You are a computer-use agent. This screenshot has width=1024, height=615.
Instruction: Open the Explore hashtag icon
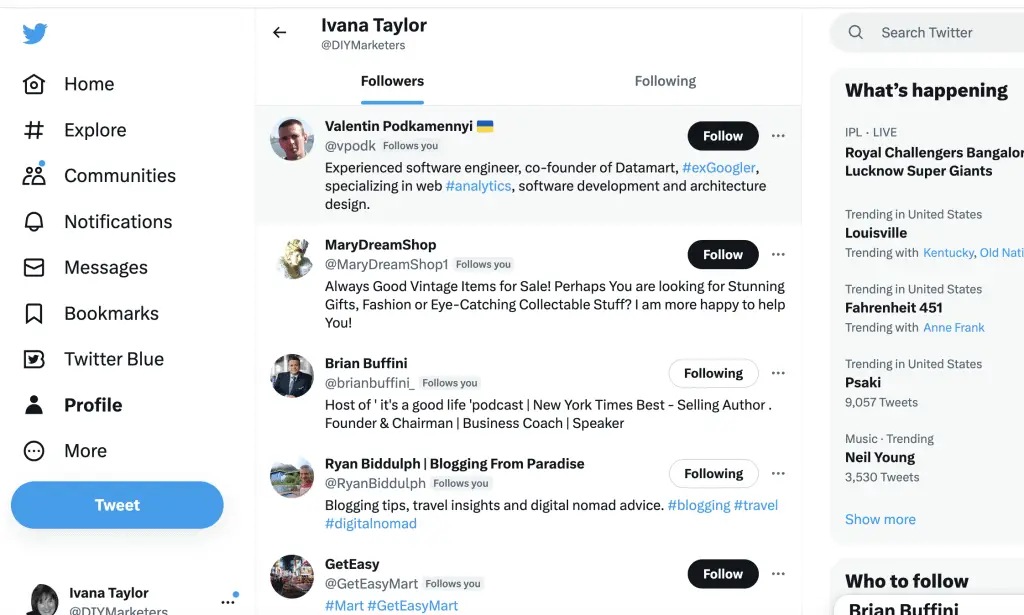coord(34,130)
